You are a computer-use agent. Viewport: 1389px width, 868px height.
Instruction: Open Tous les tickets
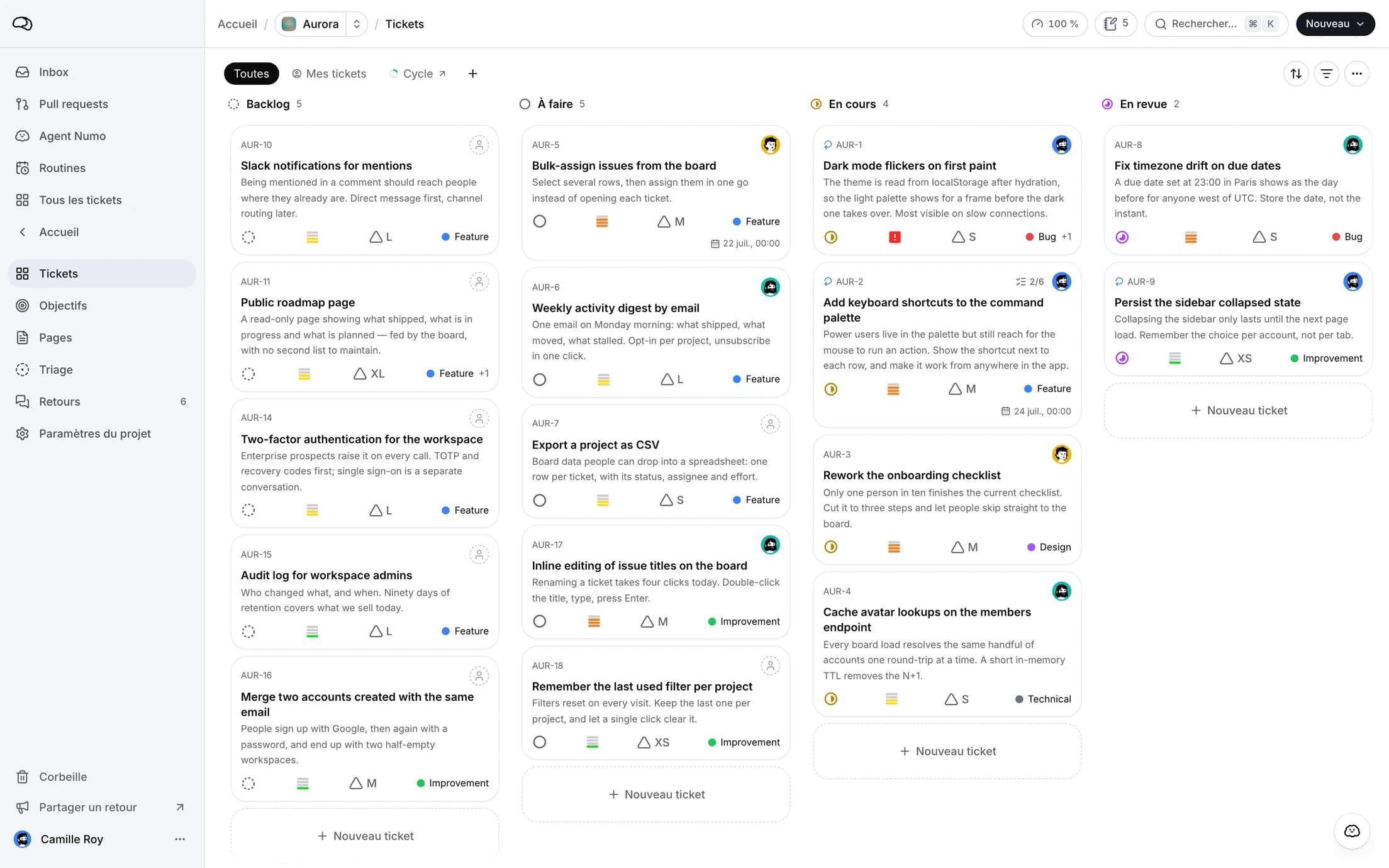point(102,200)
